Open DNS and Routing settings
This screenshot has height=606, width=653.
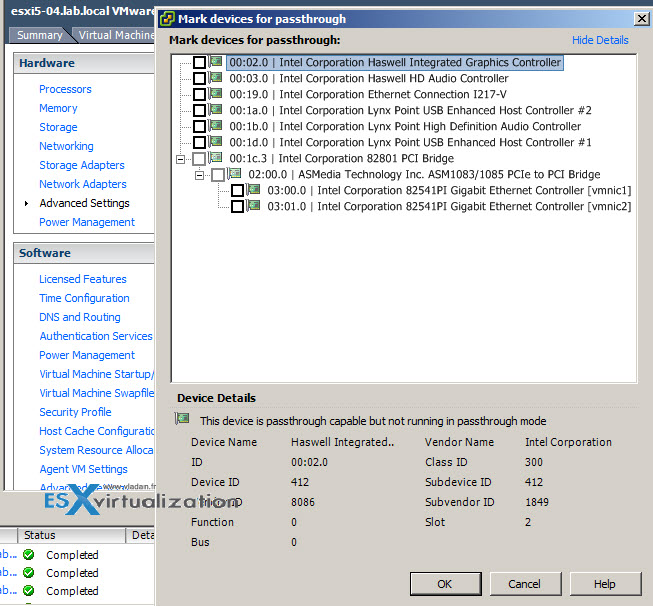click(80, 317)
